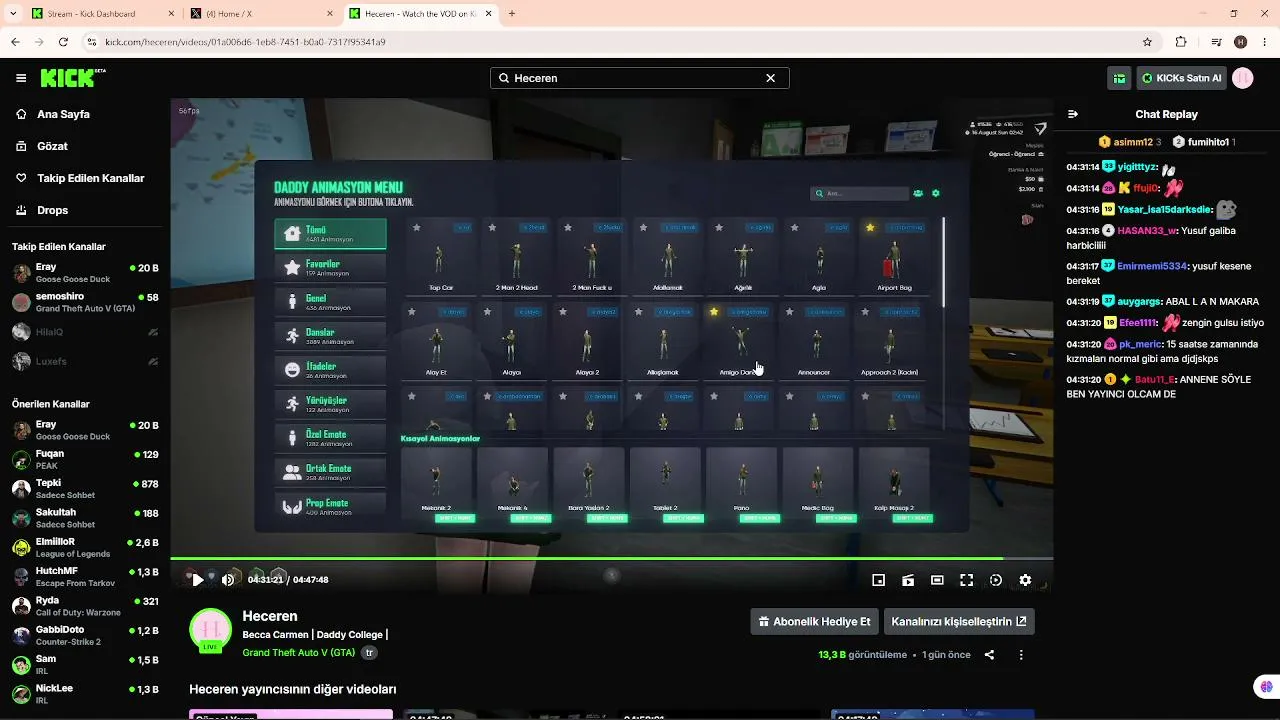Open the Gözat page

pyautogui.click(x=52, y=146)
